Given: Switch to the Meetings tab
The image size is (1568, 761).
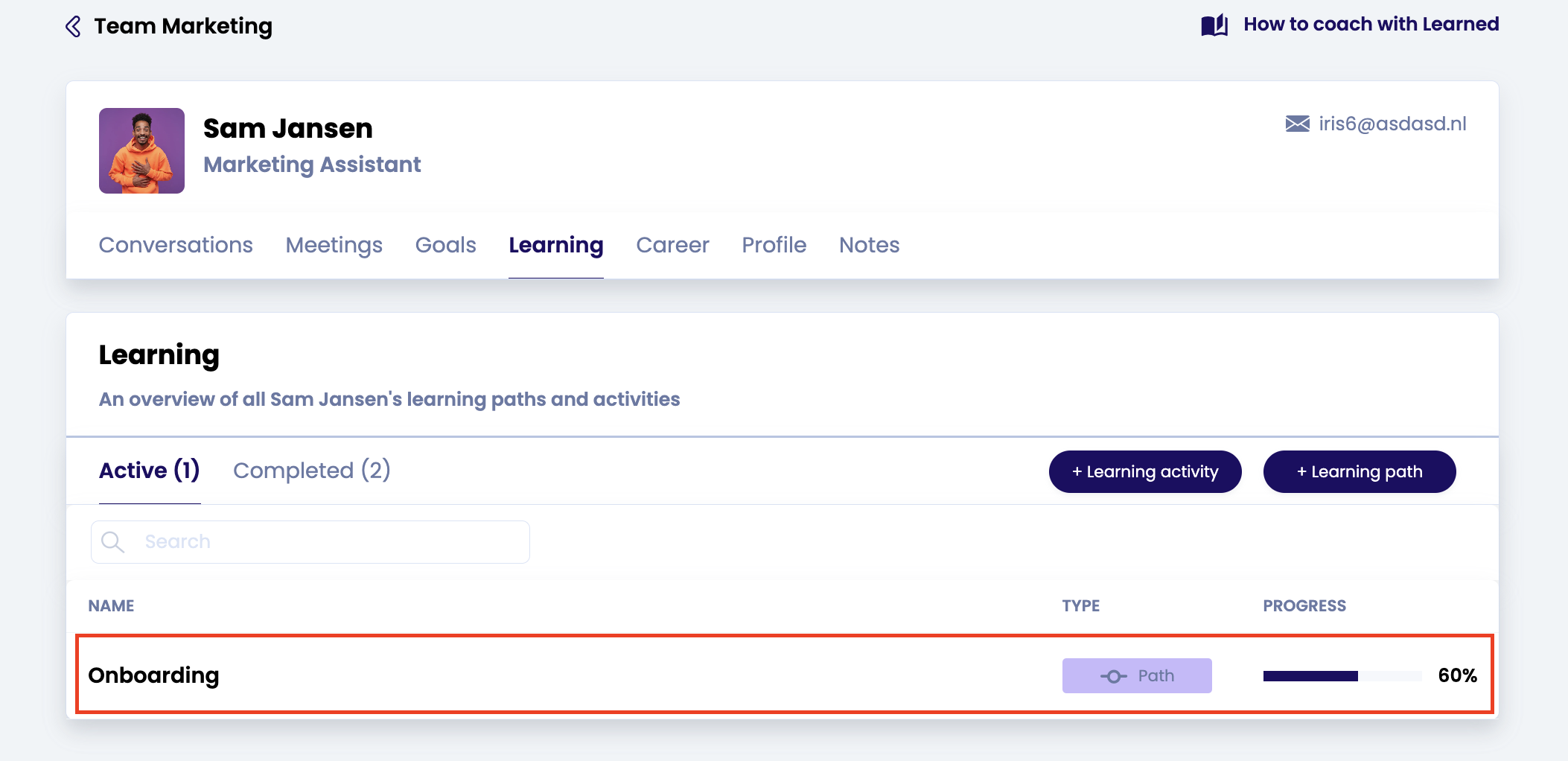Looking at the screenshot, I should coord(334,245).
